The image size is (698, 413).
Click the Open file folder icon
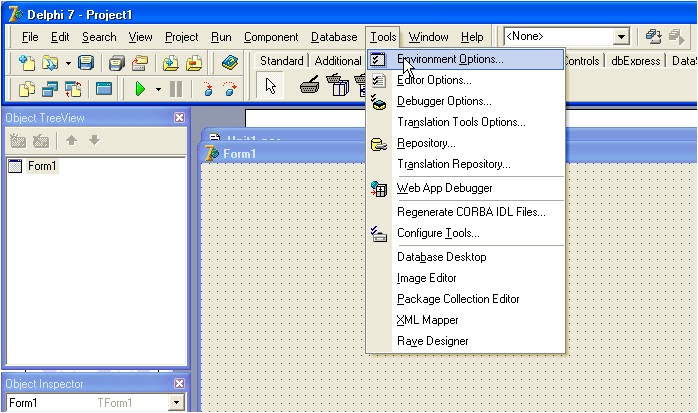[50, 63]
